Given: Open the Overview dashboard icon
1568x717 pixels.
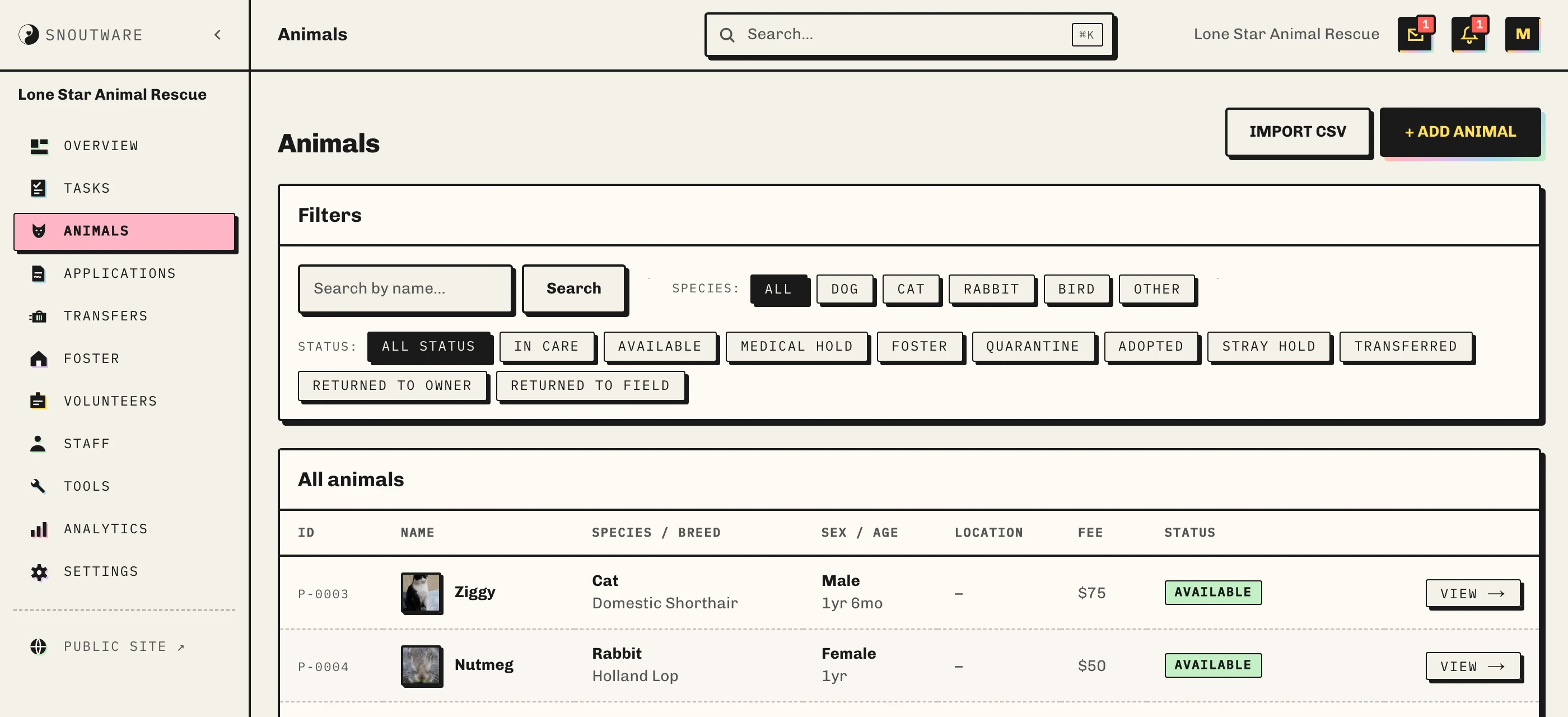Looking at the screenshot, I should (x=39, y=146).
